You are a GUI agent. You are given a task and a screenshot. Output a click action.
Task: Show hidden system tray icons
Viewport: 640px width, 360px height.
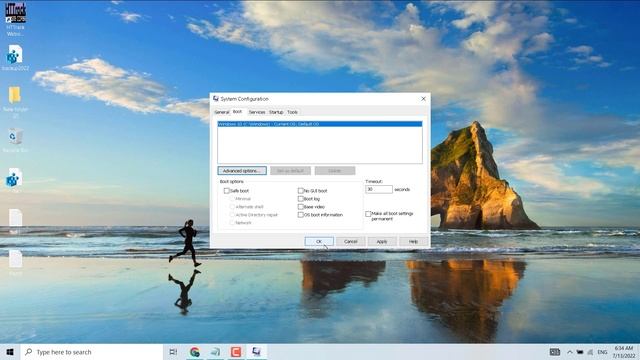tap(569, 352)
